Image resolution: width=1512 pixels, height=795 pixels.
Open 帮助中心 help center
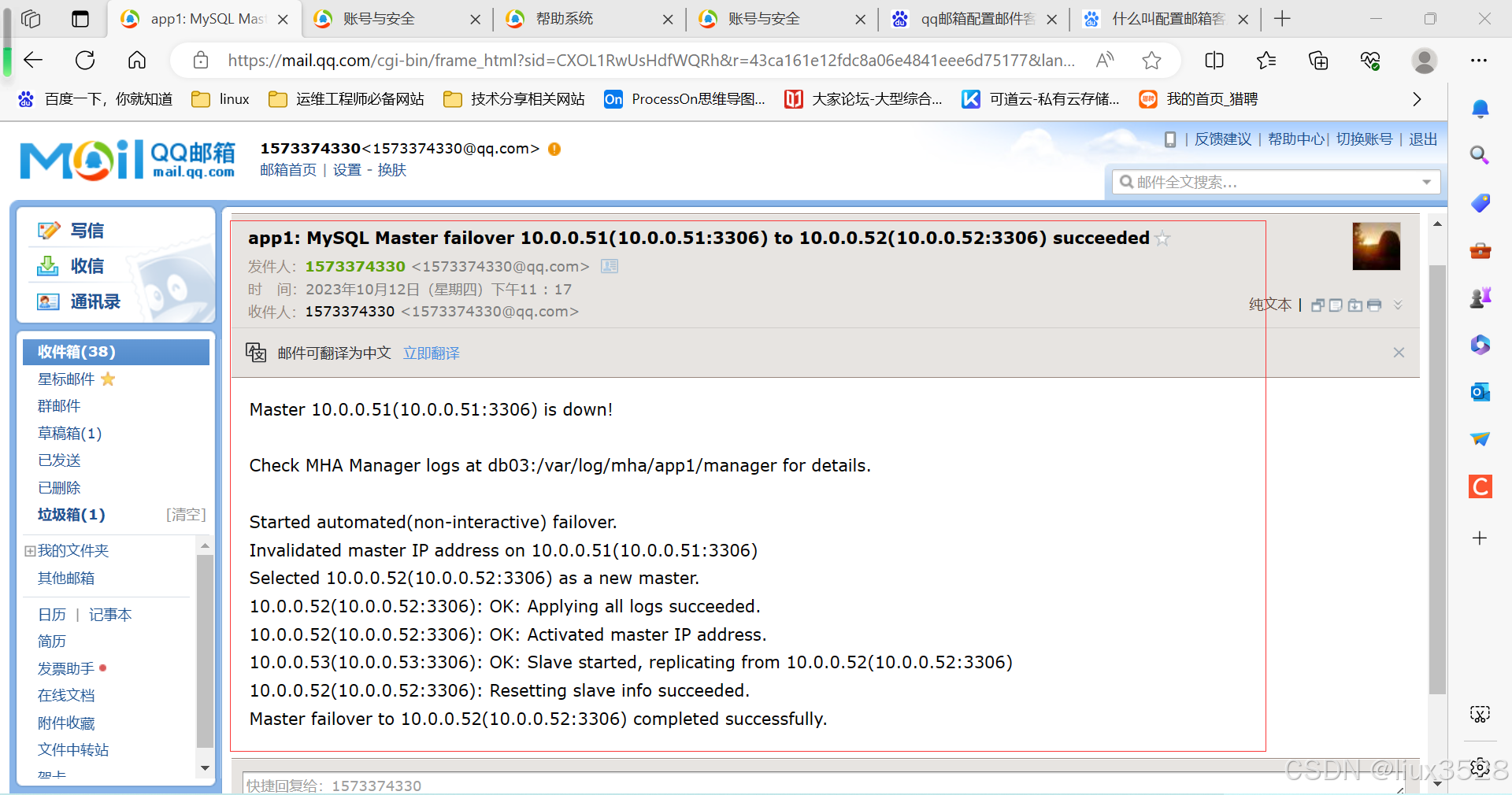tap(1295, 139)
